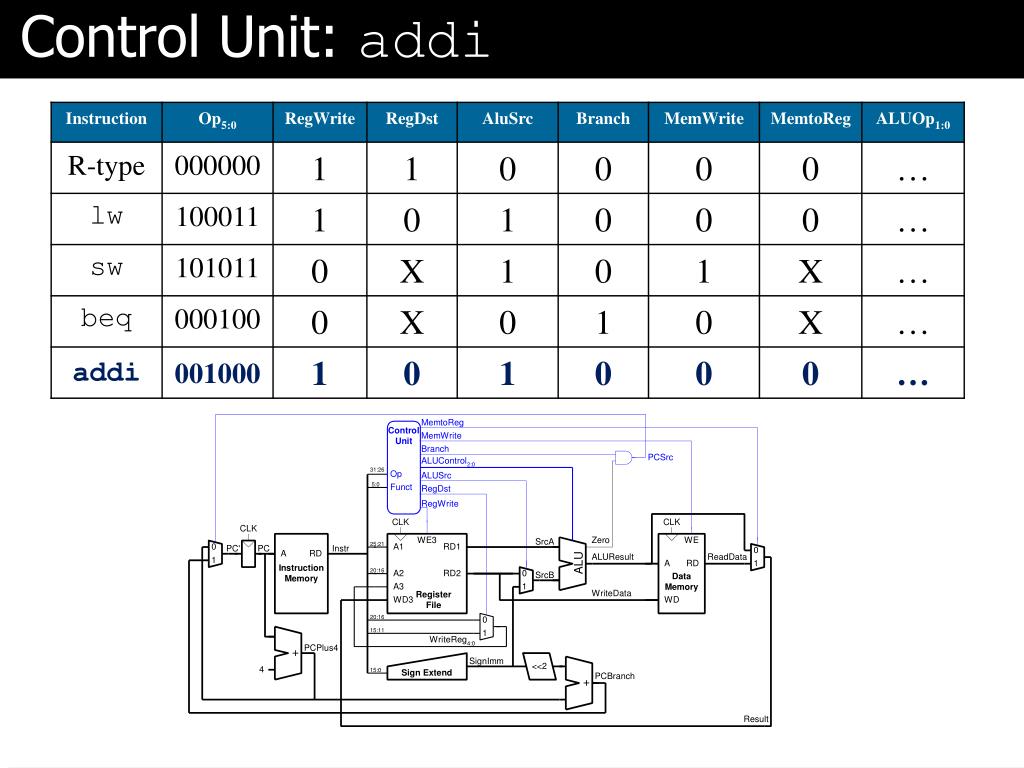
Task: Click the Branch '1' in the beq row
Action: [603, 322]
